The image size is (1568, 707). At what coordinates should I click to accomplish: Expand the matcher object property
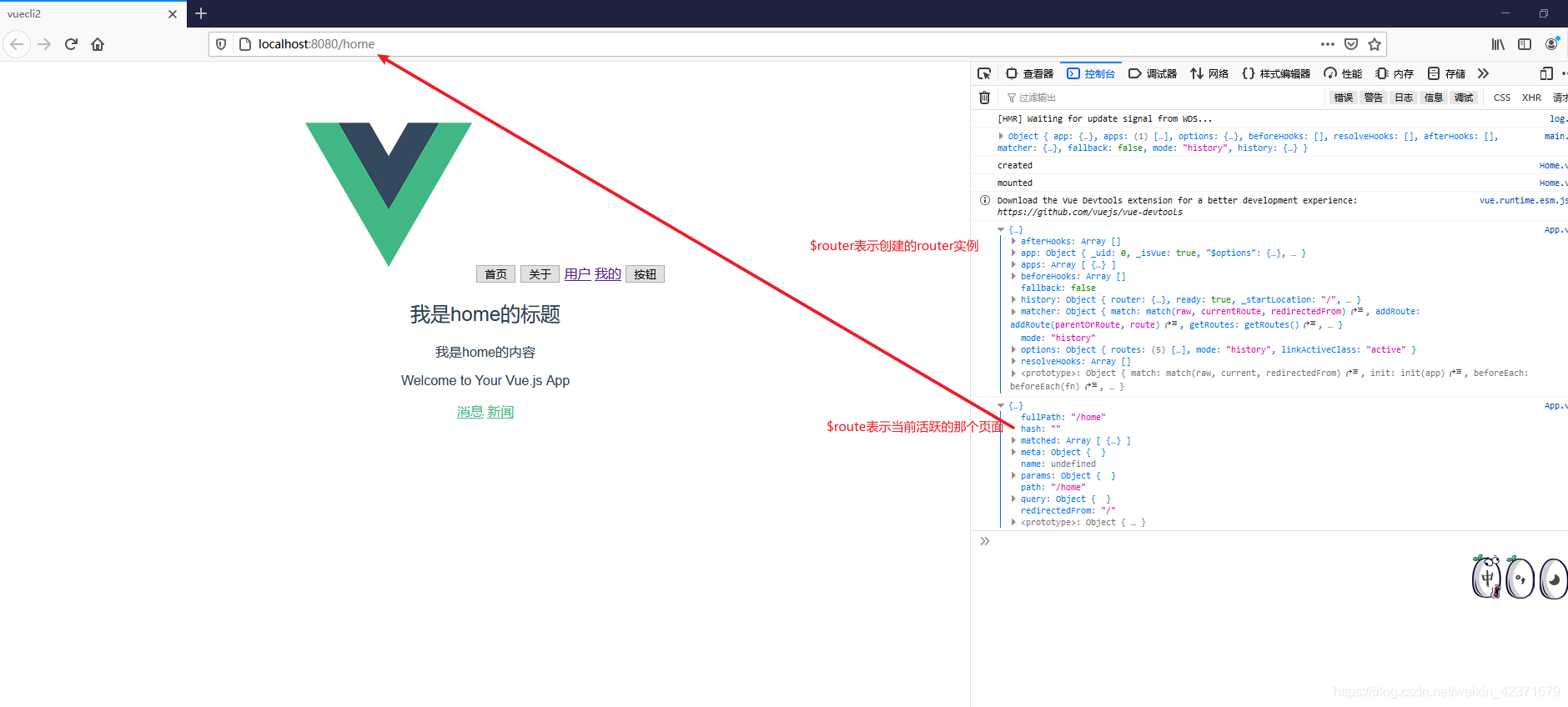point(1013,311)
